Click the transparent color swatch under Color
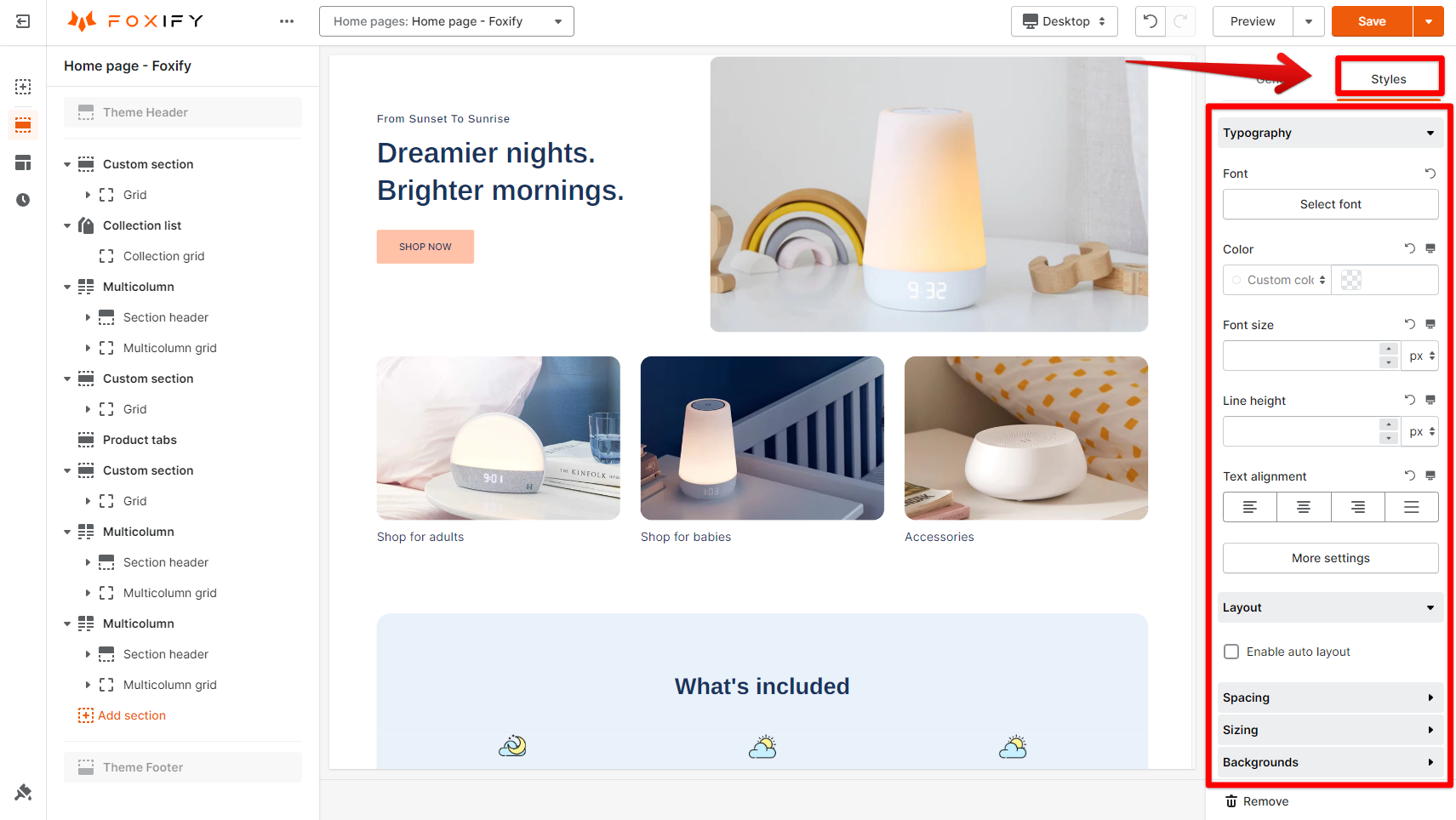This screenshot has height=820, width=1456. click(1351, 280)
